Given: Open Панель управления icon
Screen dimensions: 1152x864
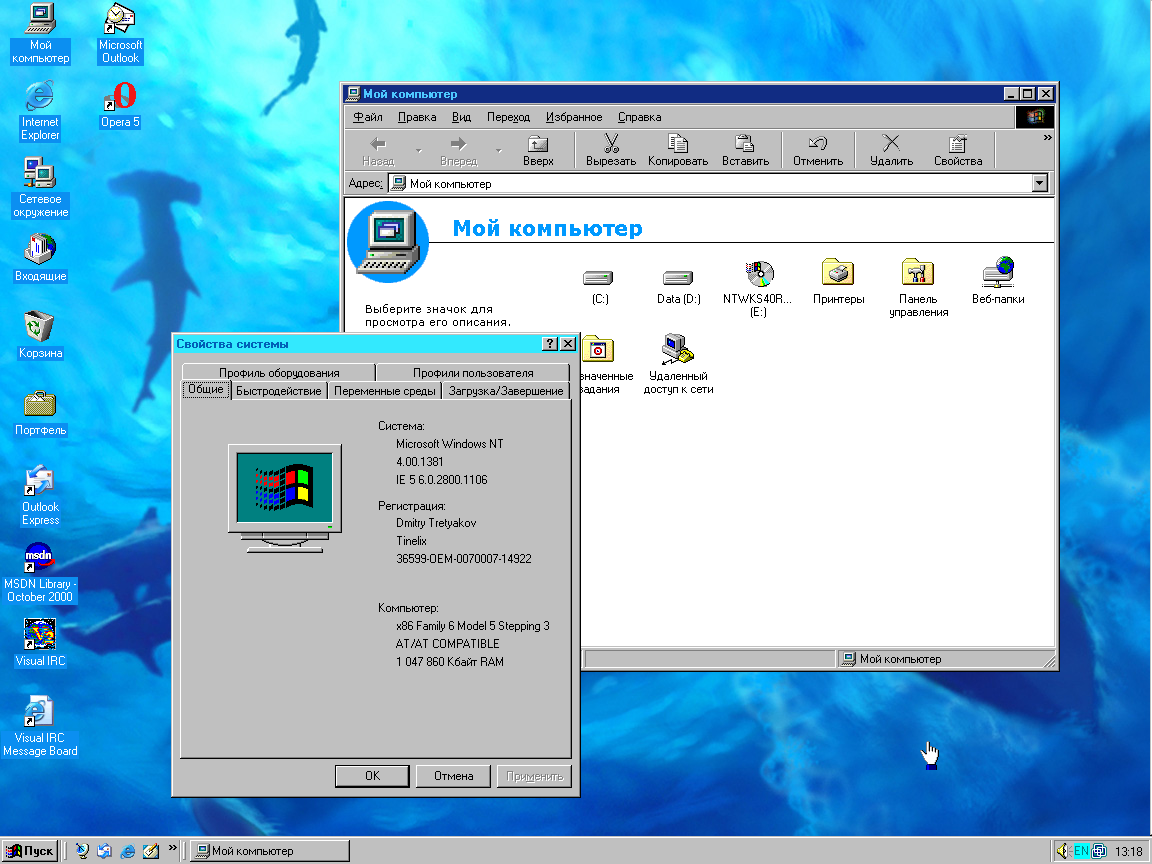Looking at the screenshot, I should pos(917,273).
